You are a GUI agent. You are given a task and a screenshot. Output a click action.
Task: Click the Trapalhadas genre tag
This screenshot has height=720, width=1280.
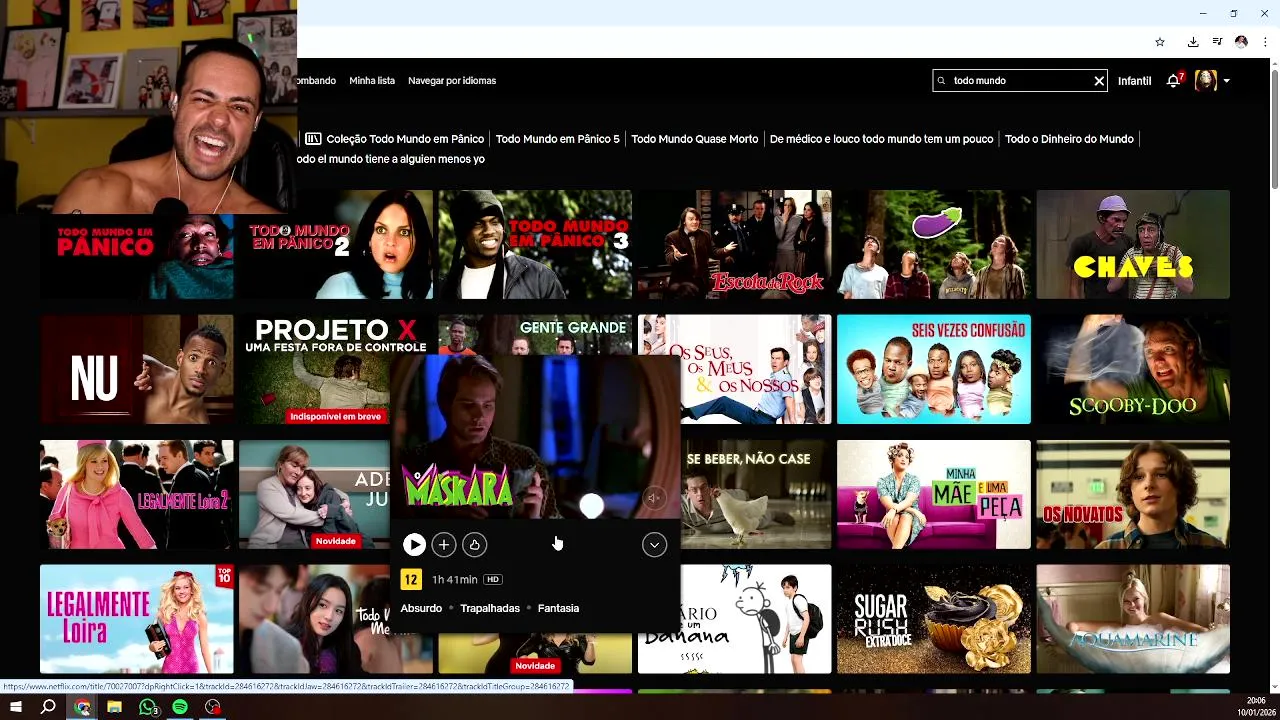[490, 608]
